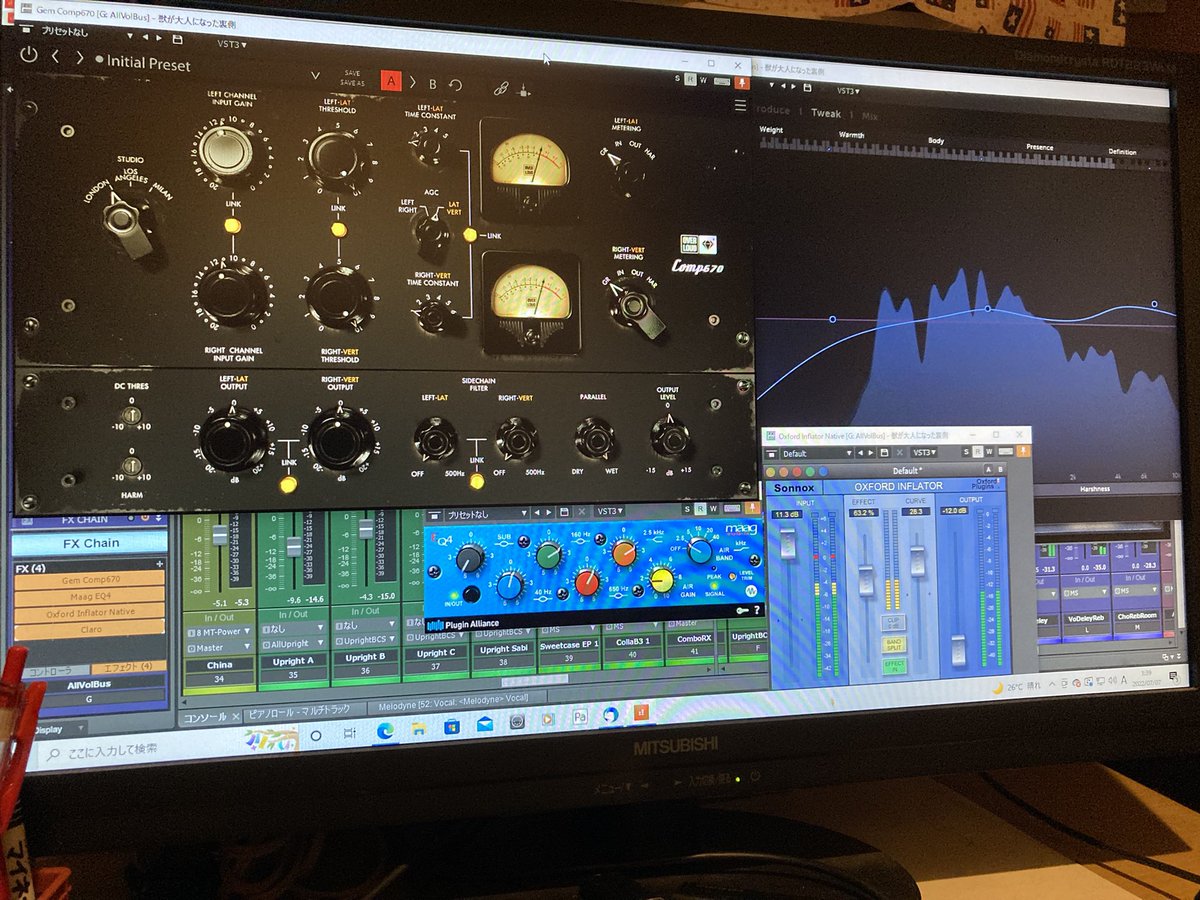Toggle BAND SPLIT button in Oxford Inflator

pyautogui.click(x=893, y=644)
